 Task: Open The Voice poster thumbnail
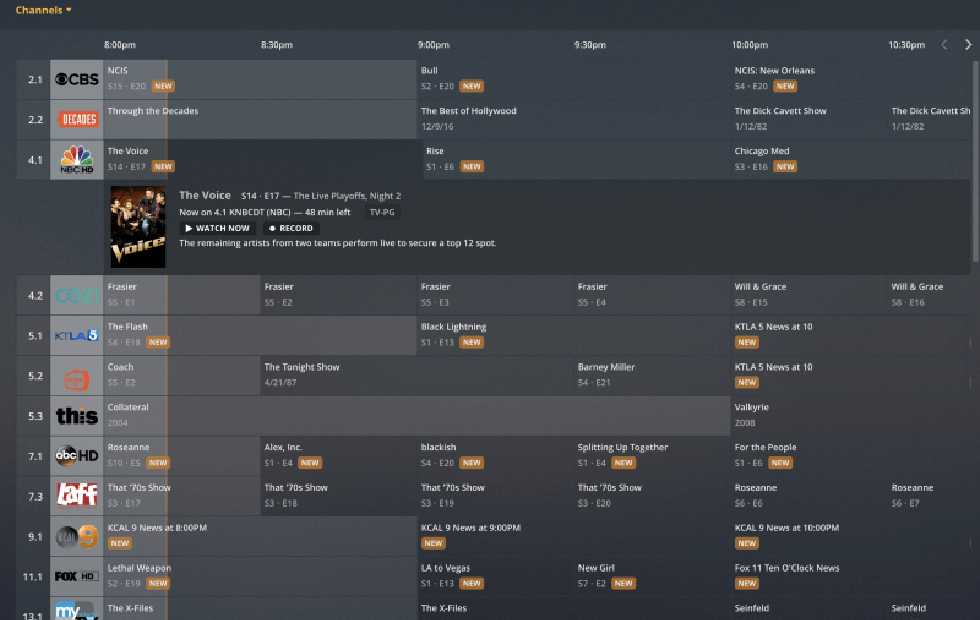(138, 227)
